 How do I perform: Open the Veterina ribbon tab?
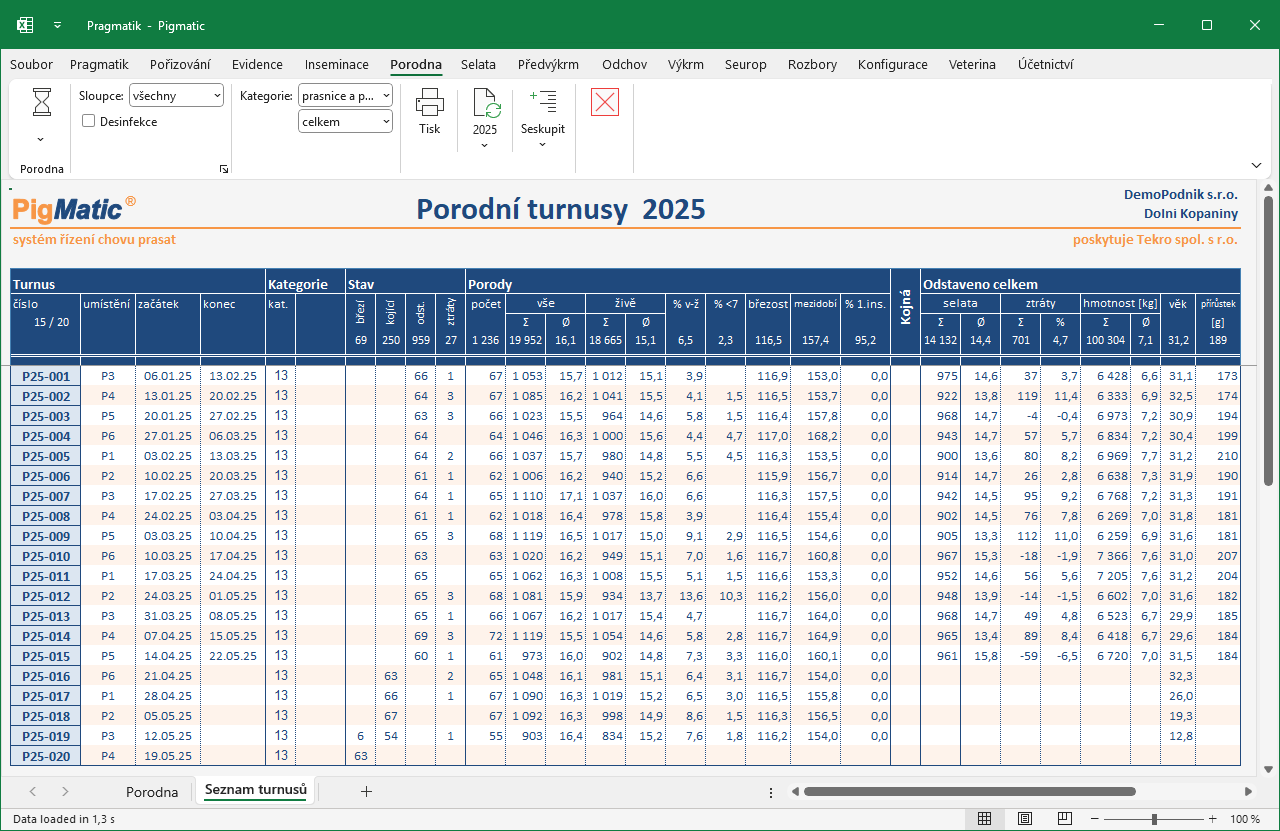[x=972, y=64]
